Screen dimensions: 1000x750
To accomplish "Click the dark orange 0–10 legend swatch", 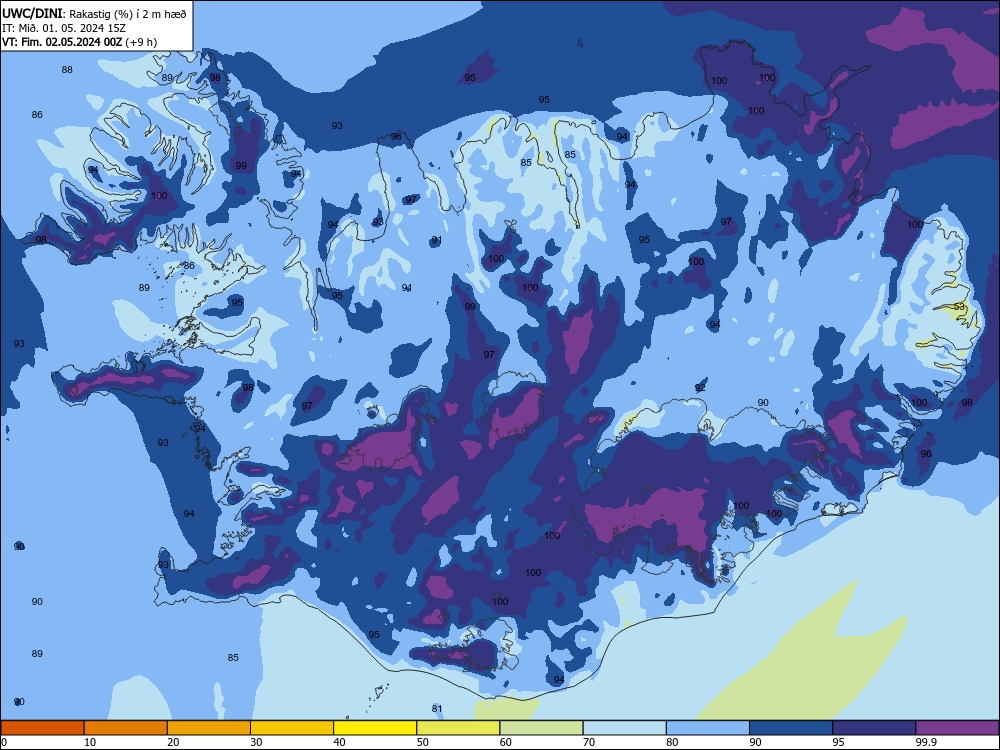I will coord(42,728).
